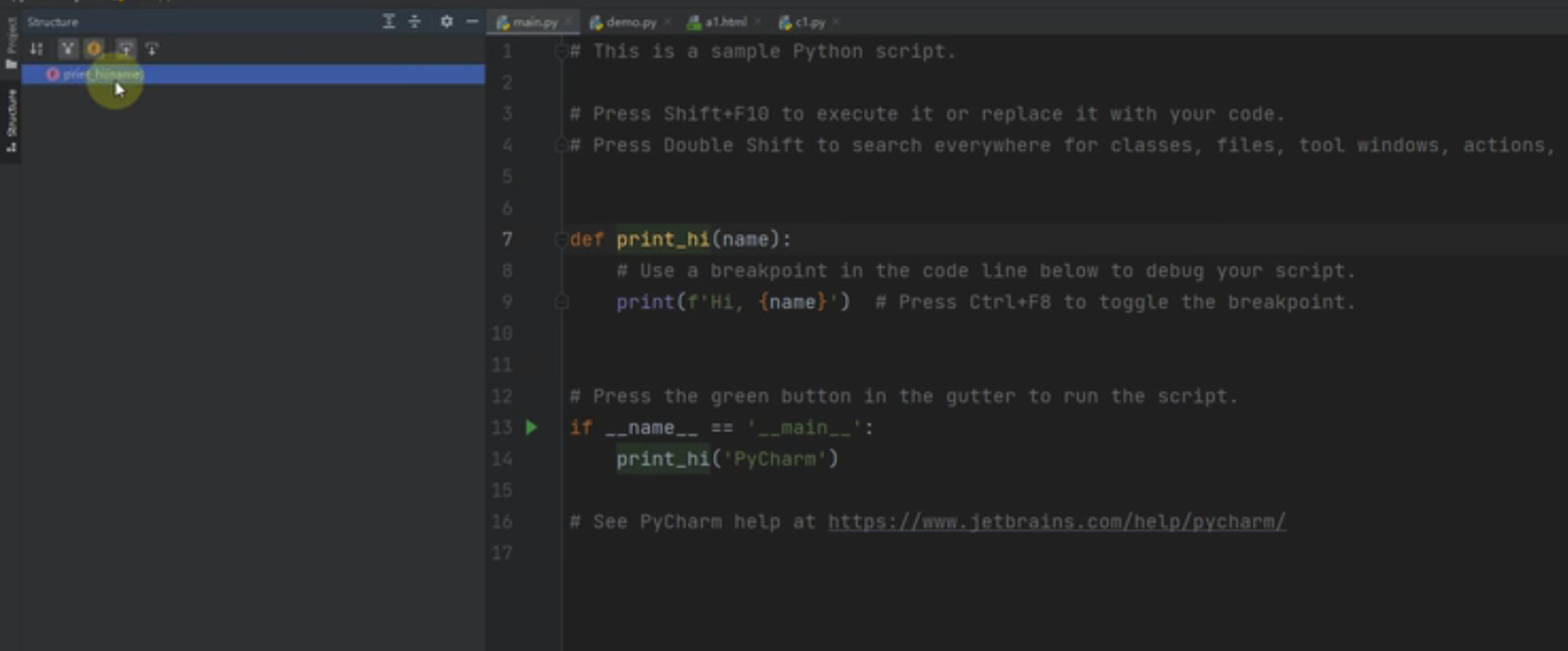Click 'This is a sample Python script' comment
The width and height of the screenshot is (1568, 651).
[762, 51]
